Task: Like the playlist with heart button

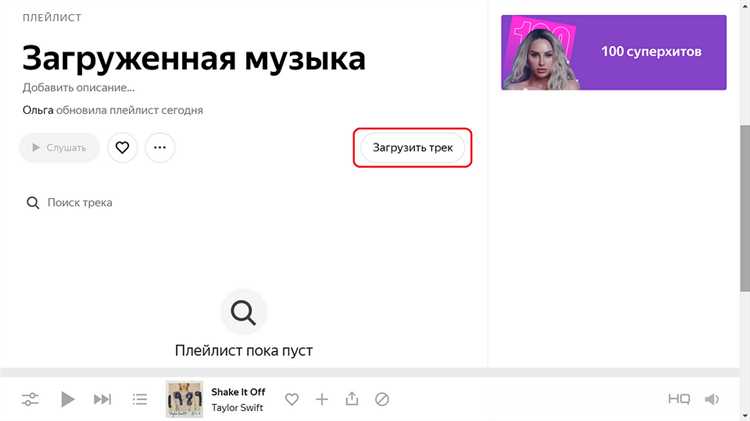Action: (122, 147)
